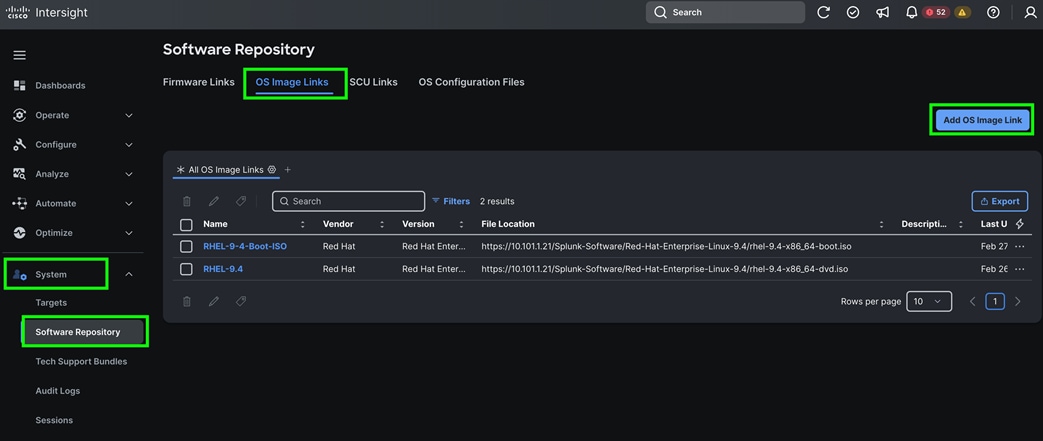The height and width of the screenshot is (441, 1043).
Task: Open the user profile icon
Action: 1030,13
